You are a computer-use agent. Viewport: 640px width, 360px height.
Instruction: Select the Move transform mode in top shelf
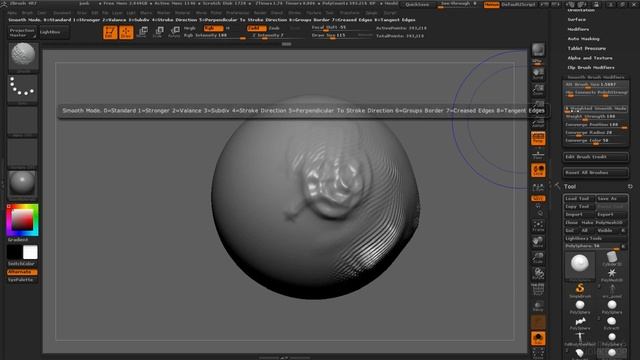(x=143, y=32)
